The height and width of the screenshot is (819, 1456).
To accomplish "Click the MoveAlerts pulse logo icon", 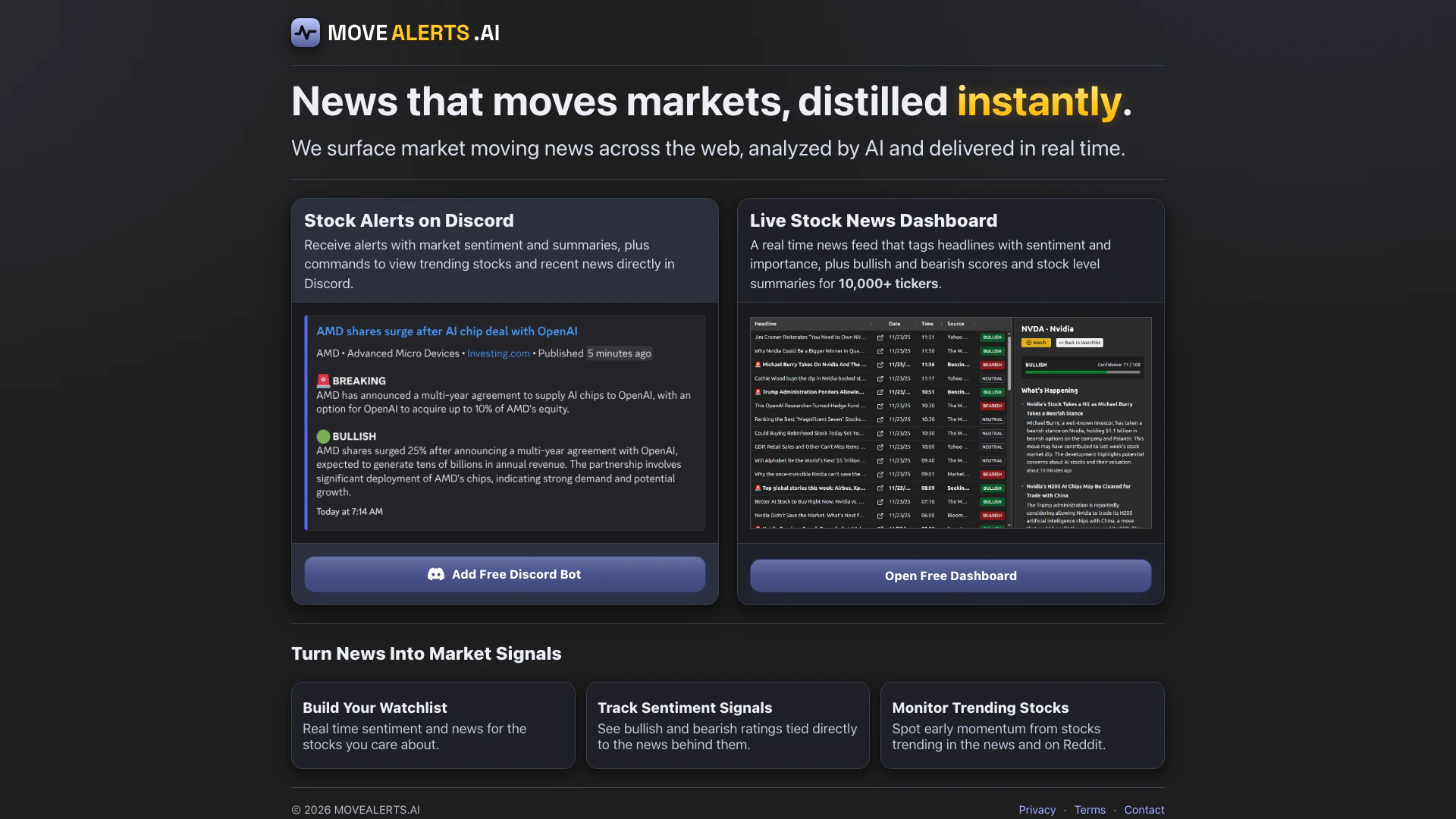I will [306, 33].
